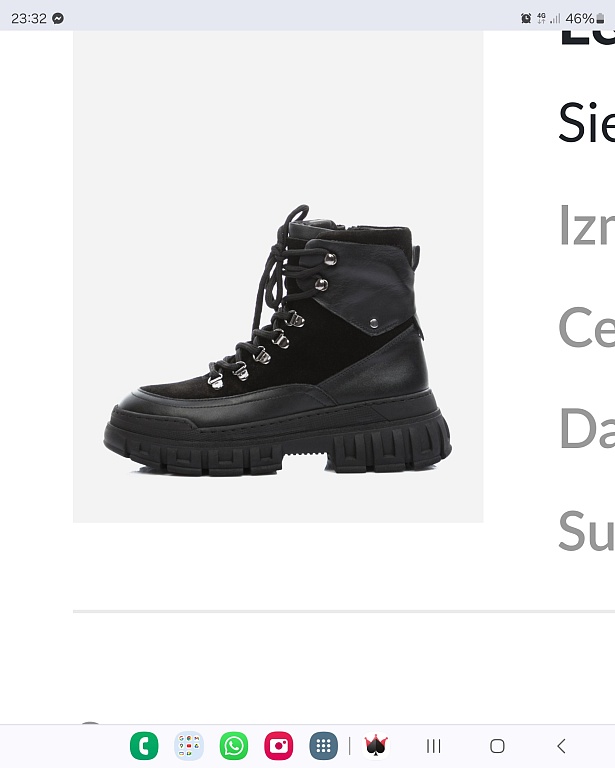This screenshot has height=768, width=615.
Task: Open the red Camera app icon
Action: click(279, 746)
